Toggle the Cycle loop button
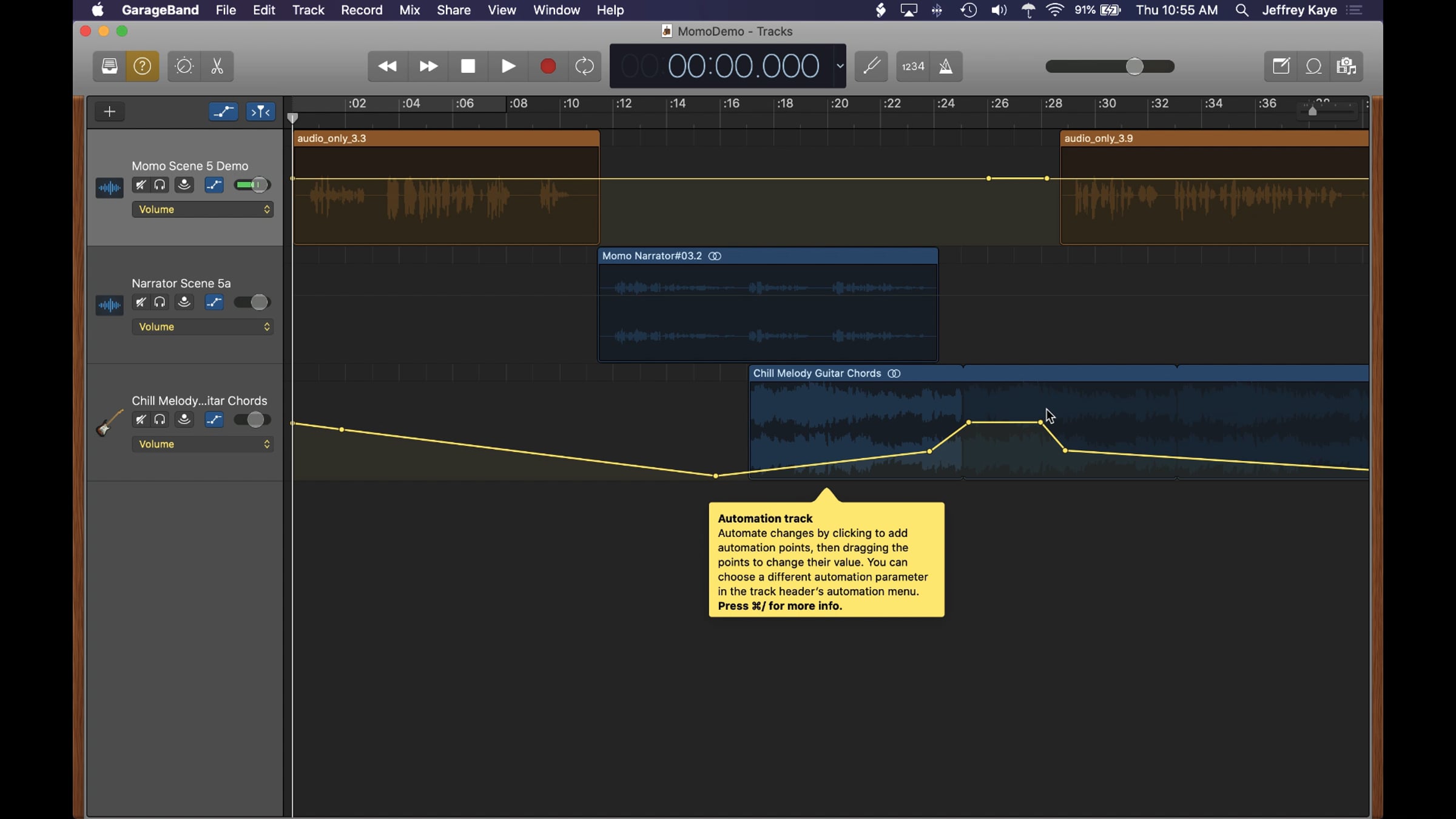Screen dimensions: 1456x819 (584, 66)
